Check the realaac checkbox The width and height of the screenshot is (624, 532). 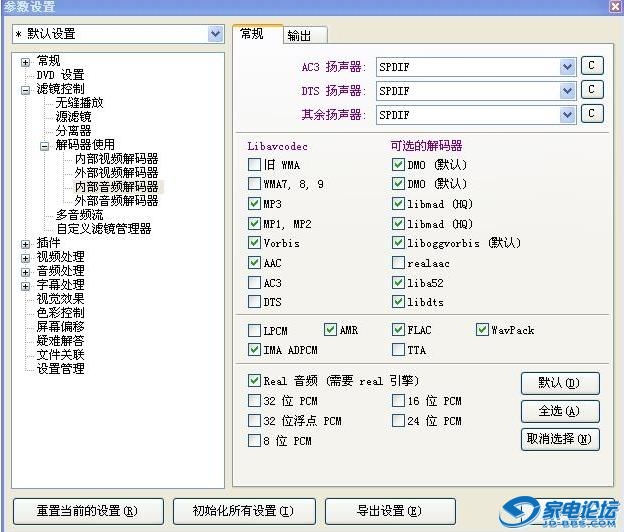[398, 262]
